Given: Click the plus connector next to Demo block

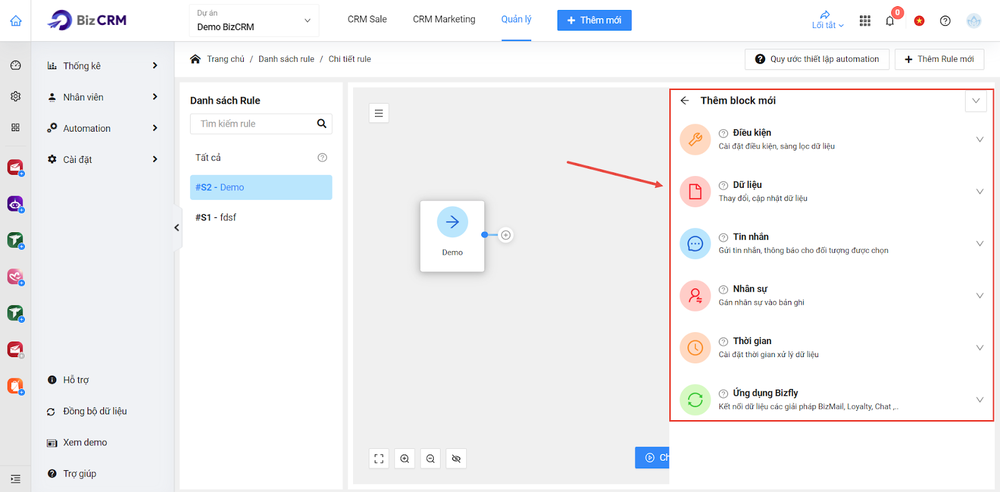Looking at the screenshot, I should tap(506, 235).
